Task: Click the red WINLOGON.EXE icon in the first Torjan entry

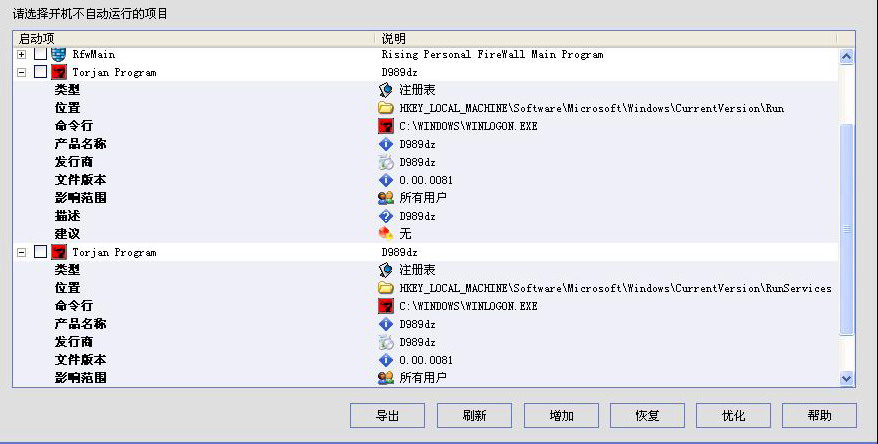Action: [x=386, y=126]
